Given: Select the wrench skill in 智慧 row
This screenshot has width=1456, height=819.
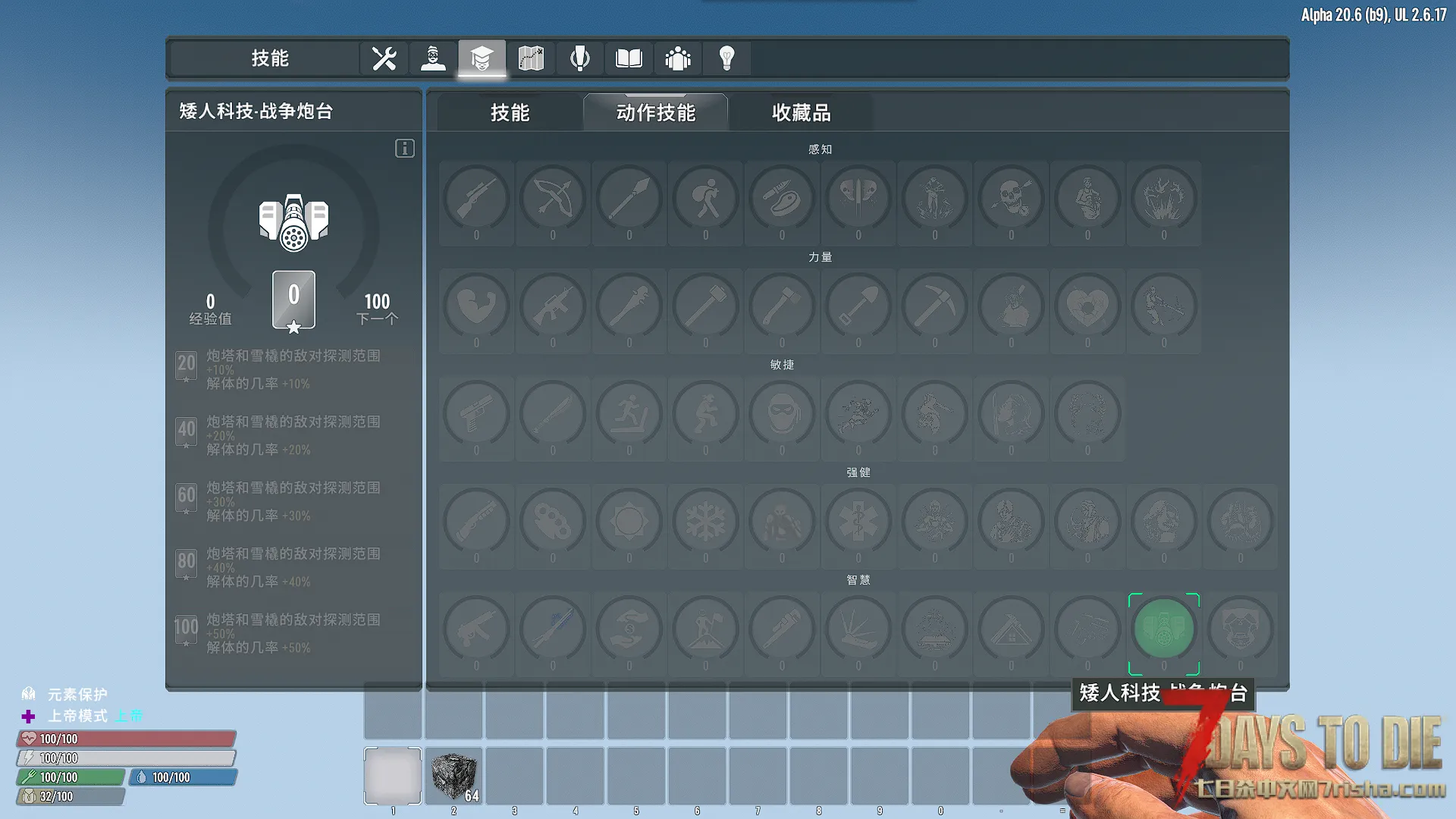Looking at the screenshot, I should 782,632.
